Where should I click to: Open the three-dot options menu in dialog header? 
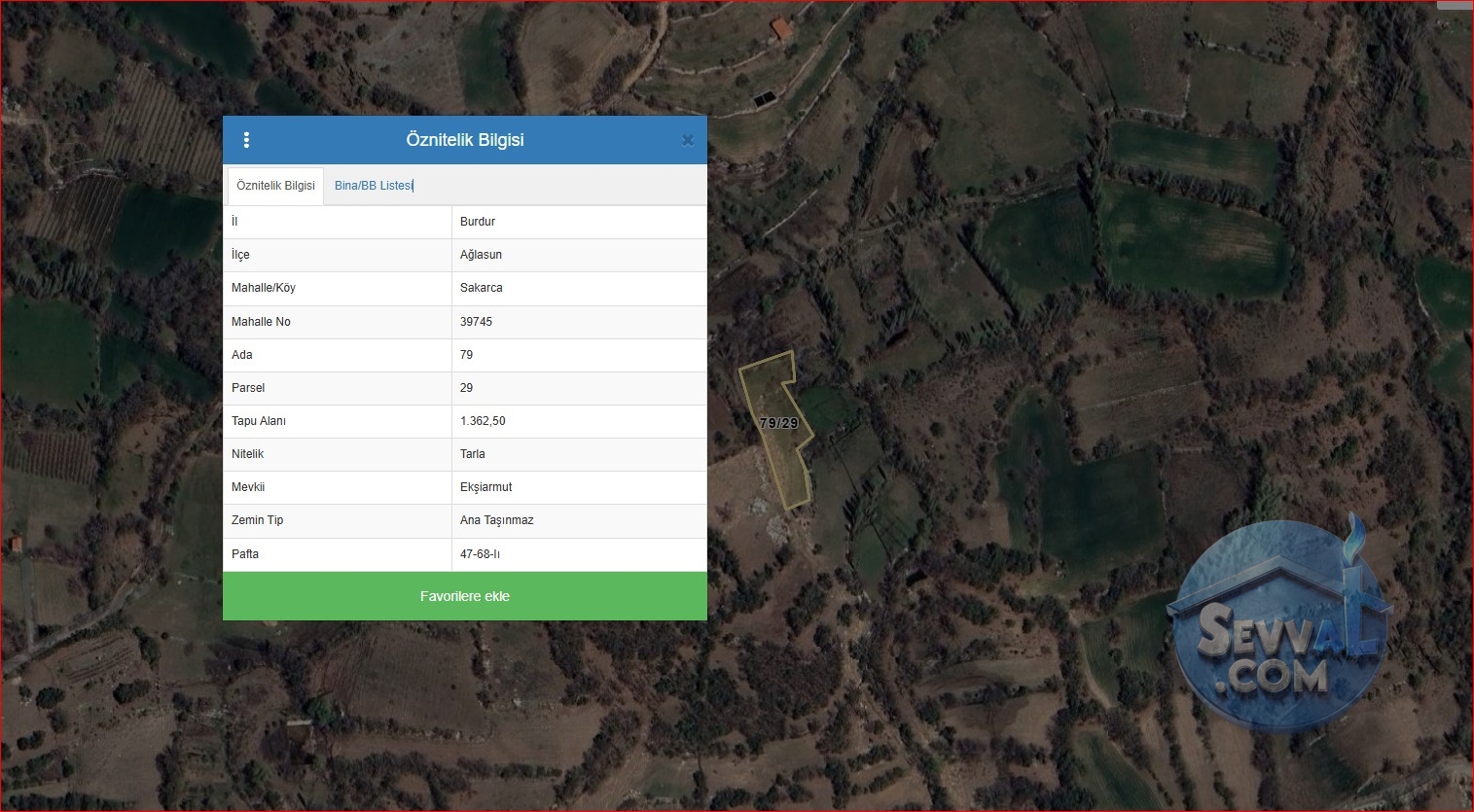point(246,140)
